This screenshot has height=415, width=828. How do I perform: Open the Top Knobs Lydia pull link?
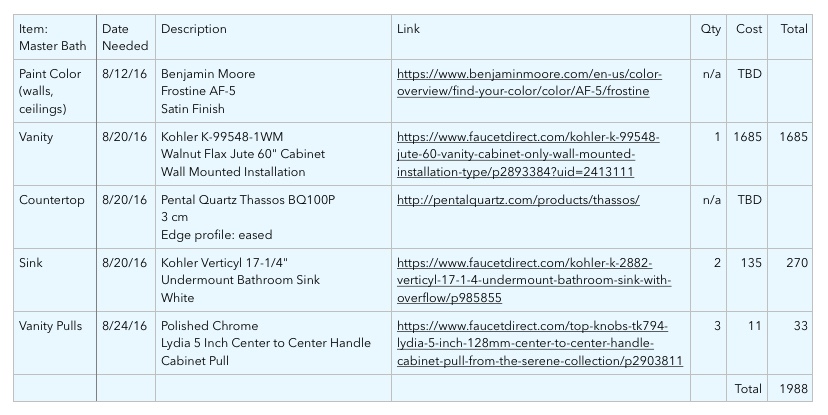(x=540, y=343)
